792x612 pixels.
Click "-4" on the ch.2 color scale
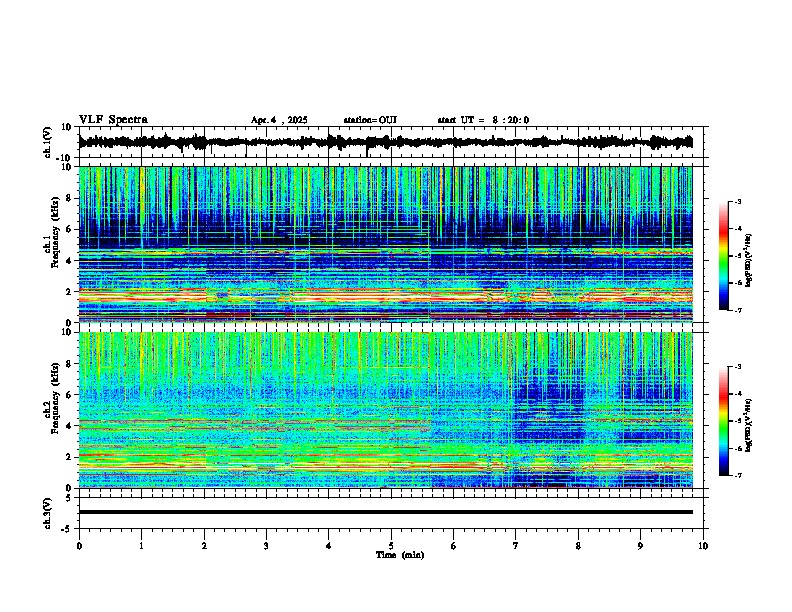(x=737, y=393)
